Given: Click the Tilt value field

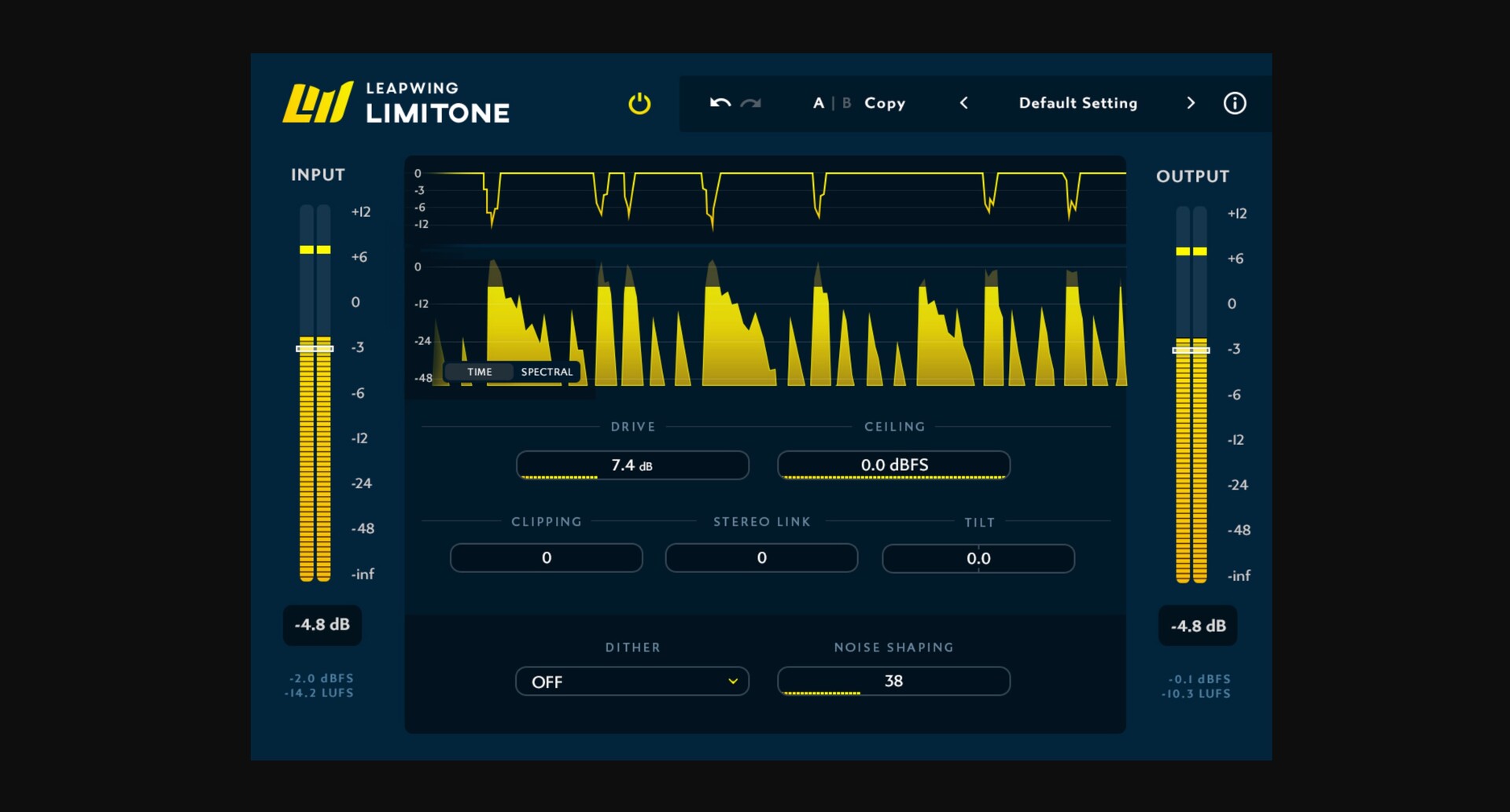Looking at the screenshot, I should (978, 559).
